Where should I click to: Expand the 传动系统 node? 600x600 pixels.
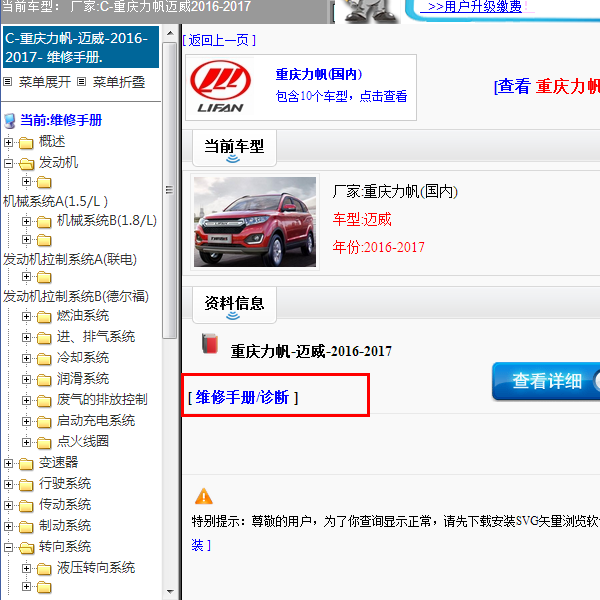8,505
